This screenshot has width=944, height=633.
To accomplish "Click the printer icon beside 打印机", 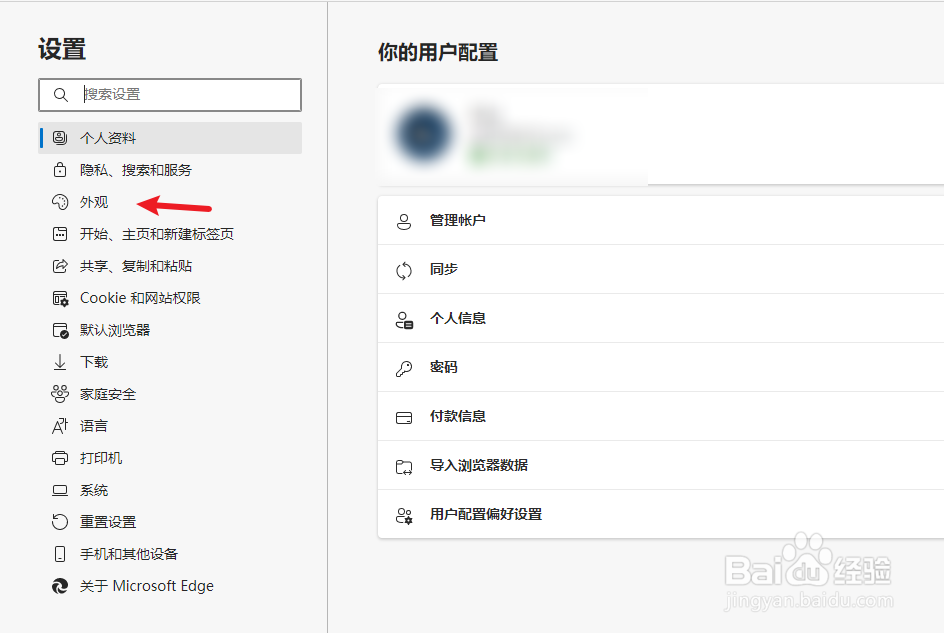I will tap(60, 458).
